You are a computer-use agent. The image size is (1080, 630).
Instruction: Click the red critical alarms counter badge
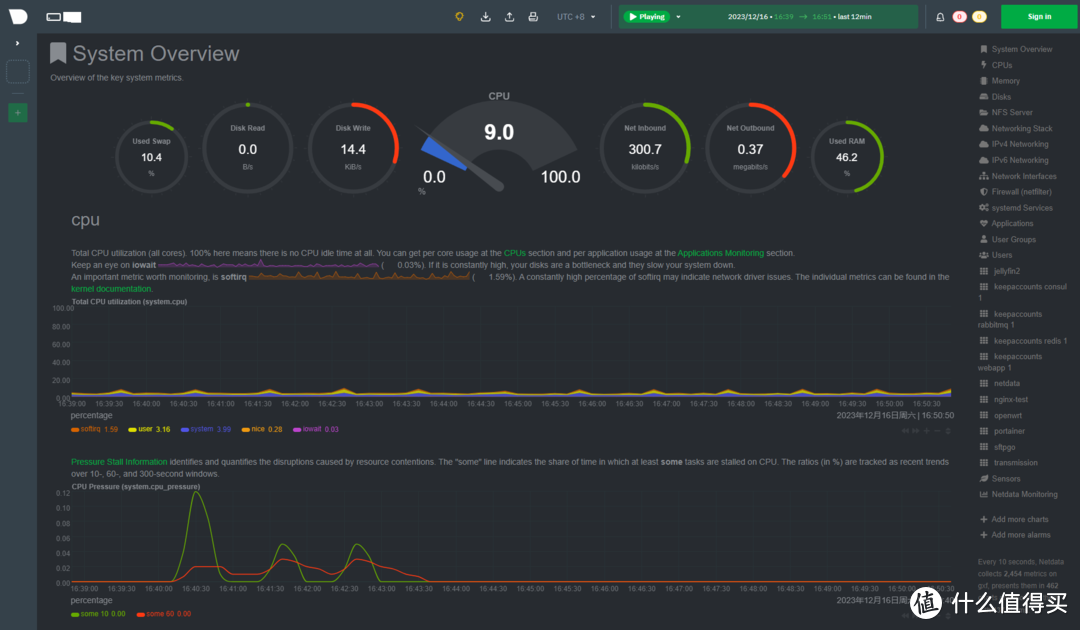click(x=959, y=17)
